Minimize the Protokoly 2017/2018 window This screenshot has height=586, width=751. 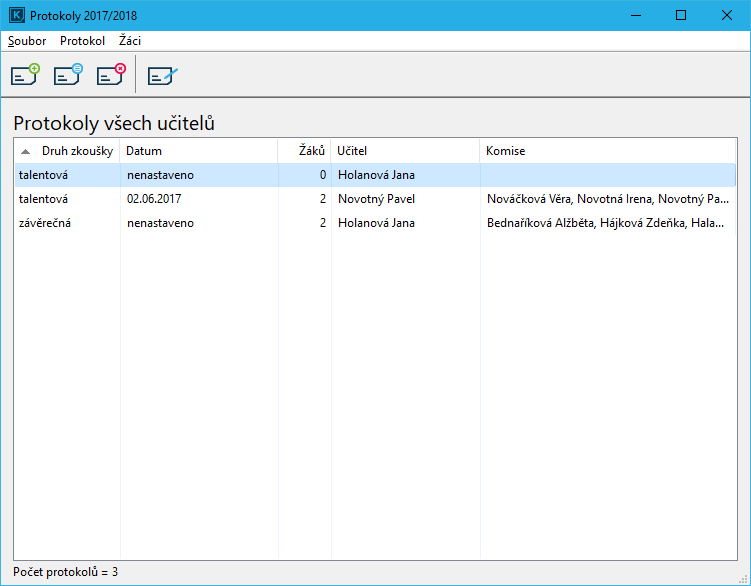click(x=635, y=16)
